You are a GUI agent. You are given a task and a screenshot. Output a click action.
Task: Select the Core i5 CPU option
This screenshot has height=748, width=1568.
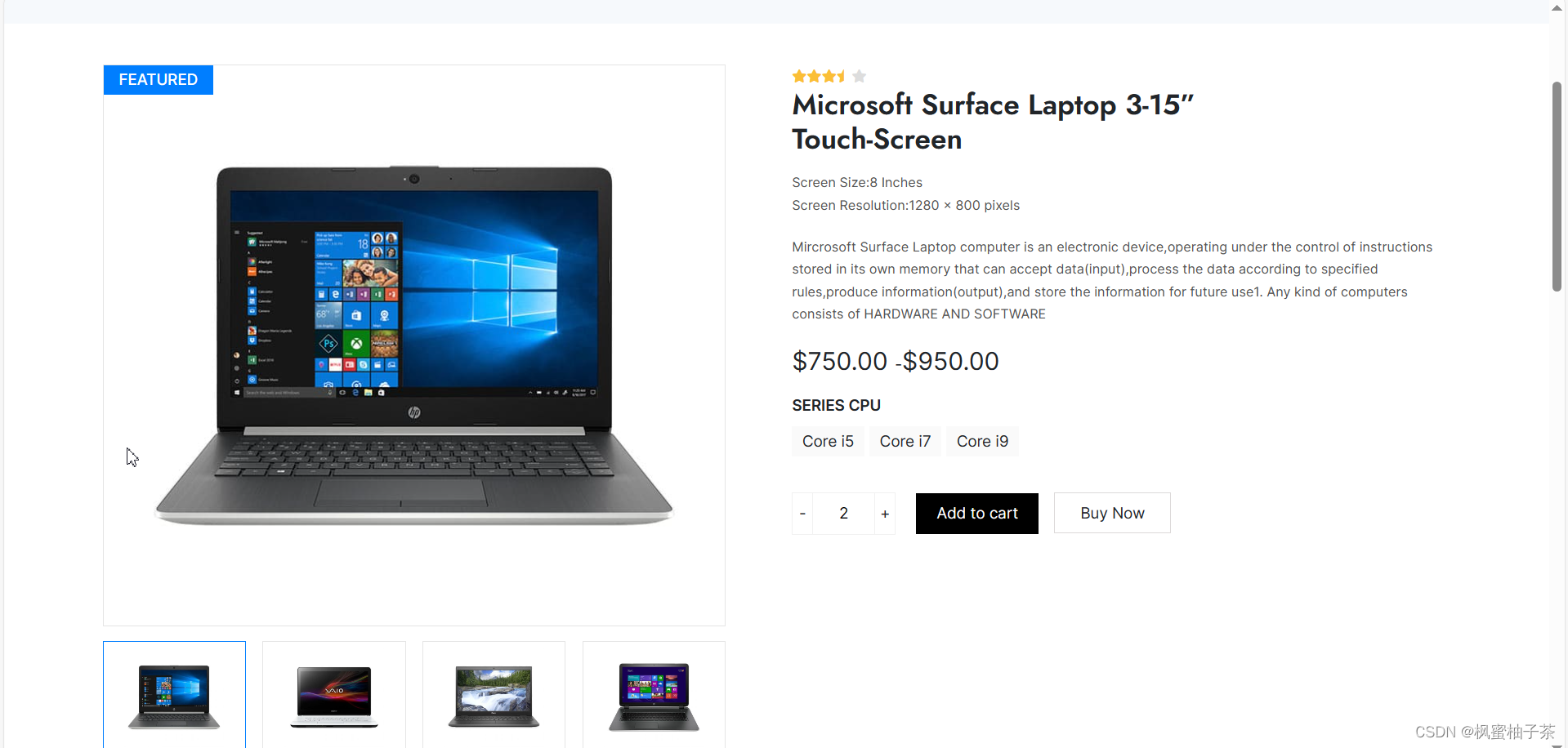828,442
